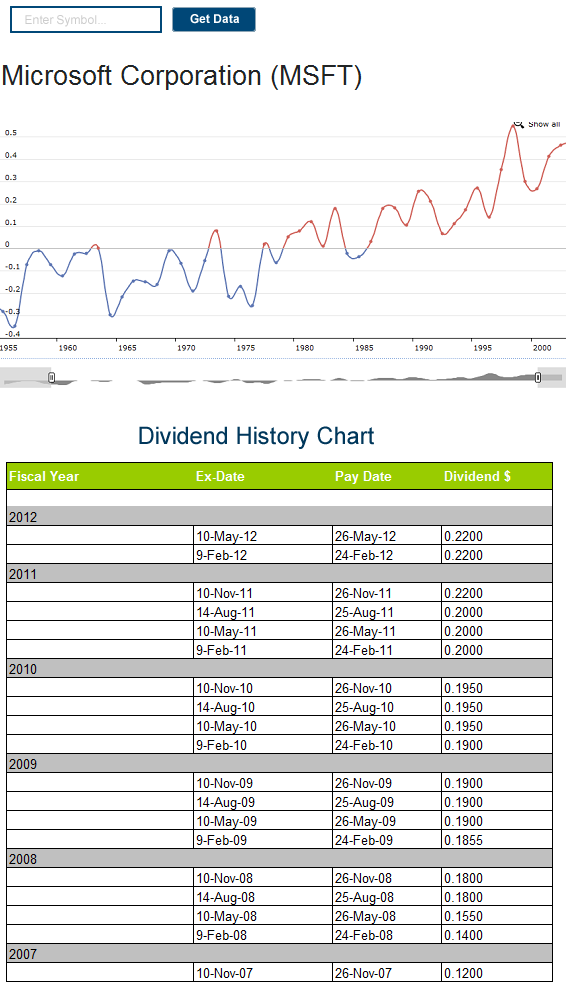Screen dimensions: 575x1000
Task: Click the Dividend $ column header
Action: click(477, 476)
